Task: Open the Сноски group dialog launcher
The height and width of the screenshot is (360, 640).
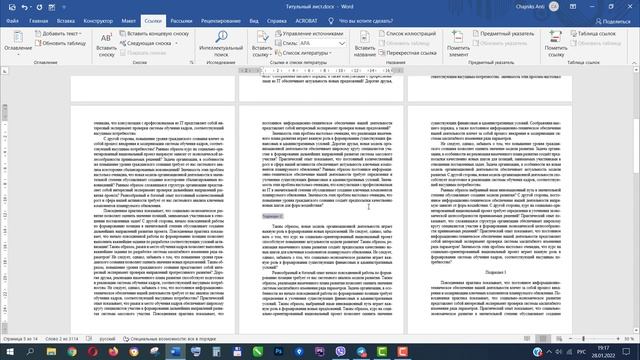Action: click(191, 62)
